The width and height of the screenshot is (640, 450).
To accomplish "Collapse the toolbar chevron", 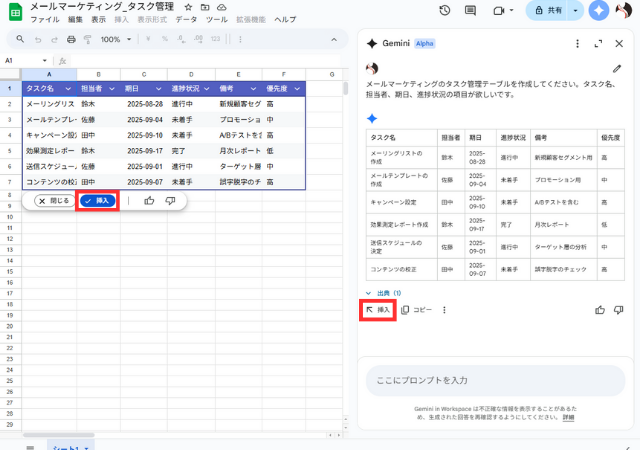I will coord(334,40).
